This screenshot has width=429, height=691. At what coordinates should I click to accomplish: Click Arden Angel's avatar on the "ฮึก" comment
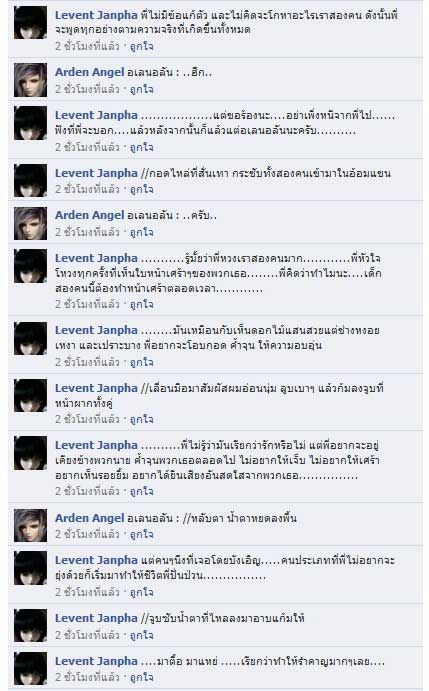click(30, 80)
